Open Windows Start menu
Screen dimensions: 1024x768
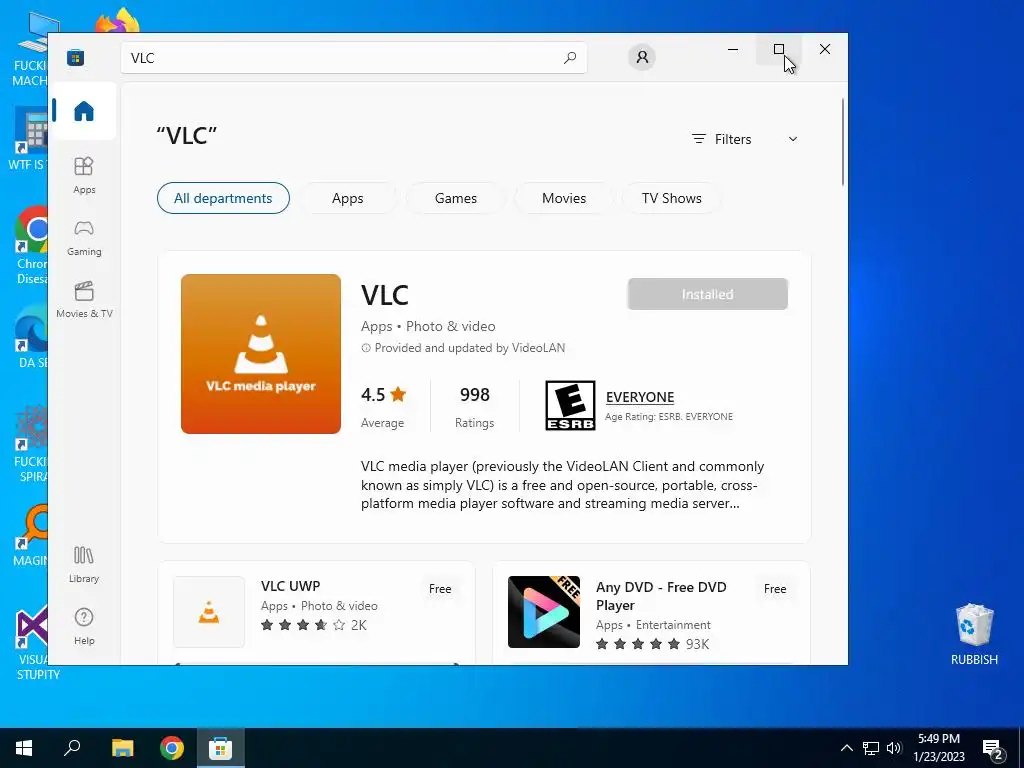pyautogui.click(x=24, y=748)
